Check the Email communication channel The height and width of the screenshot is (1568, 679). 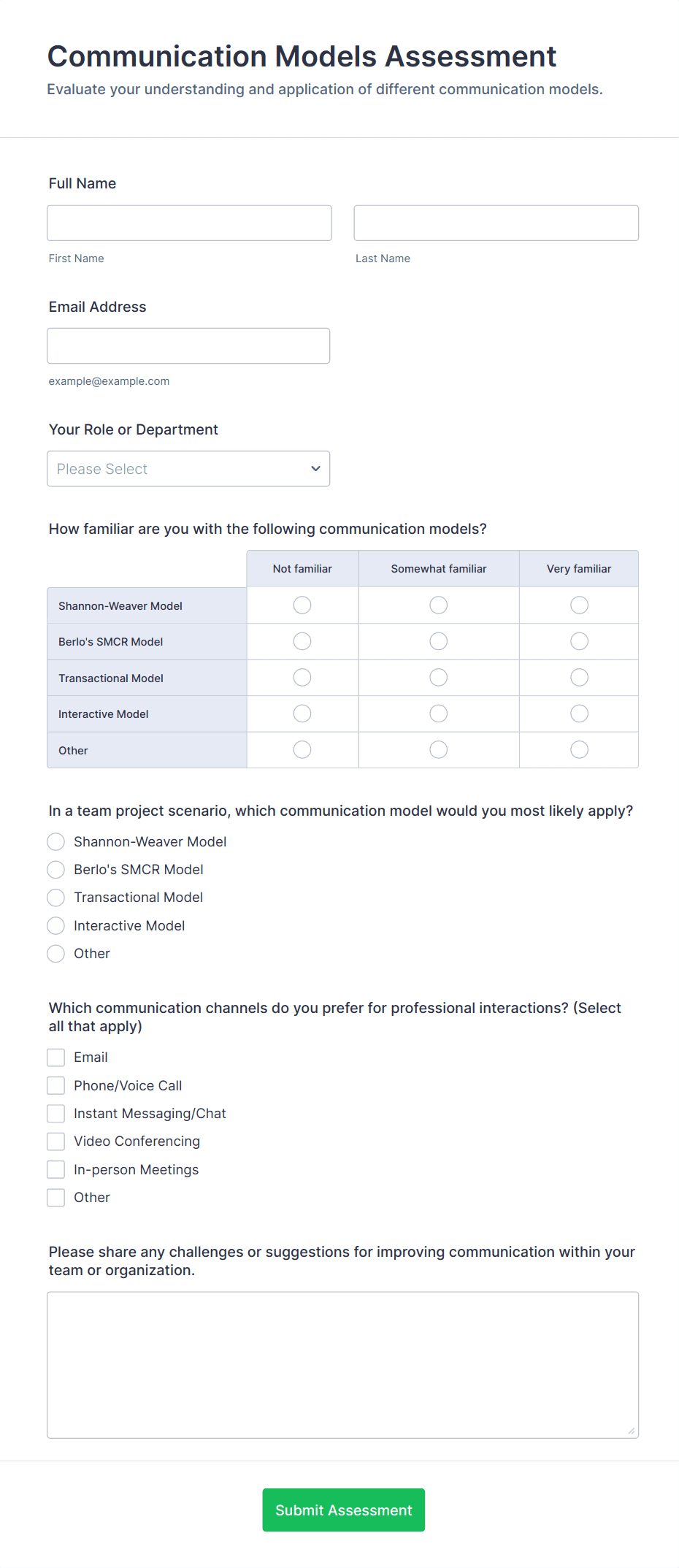click(x=55, y=1057)
